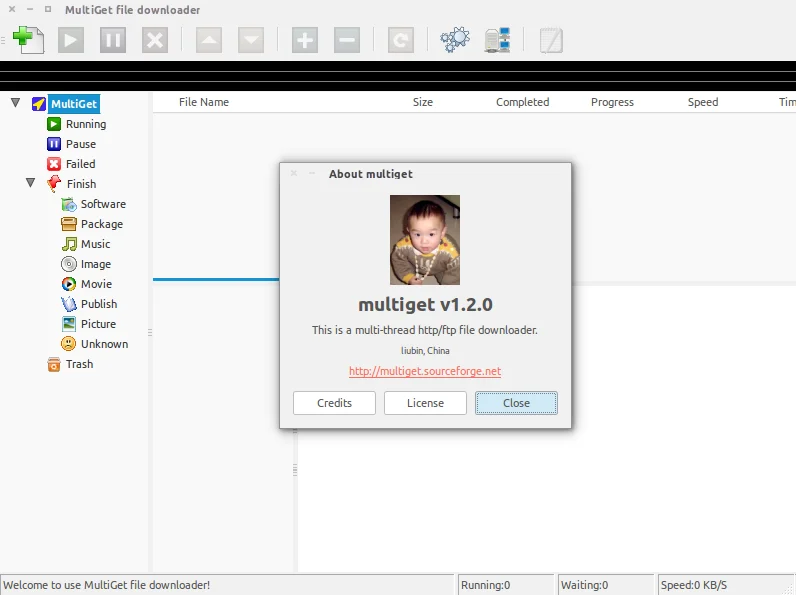Click the move task down arrow
The image size is (796, 595).
(251, 40)
